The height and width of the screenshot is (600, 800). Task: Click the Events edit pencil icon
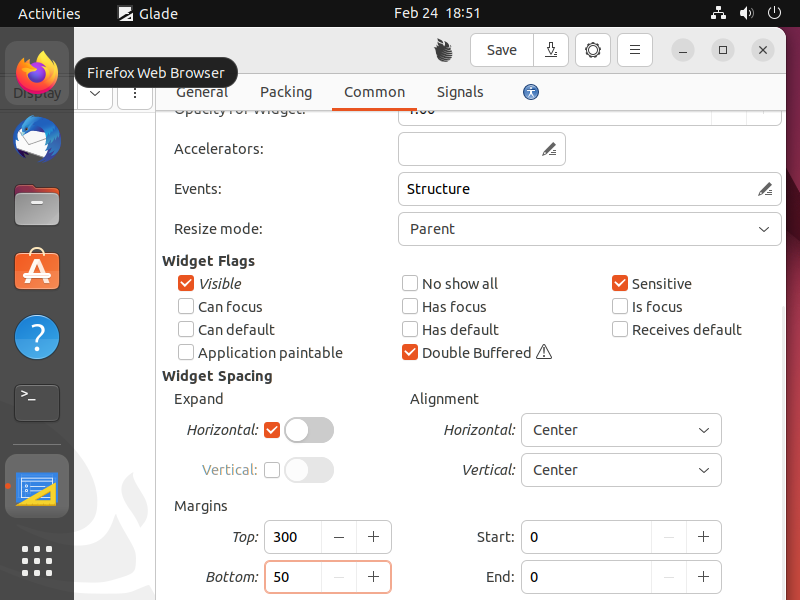coord(765,189)
